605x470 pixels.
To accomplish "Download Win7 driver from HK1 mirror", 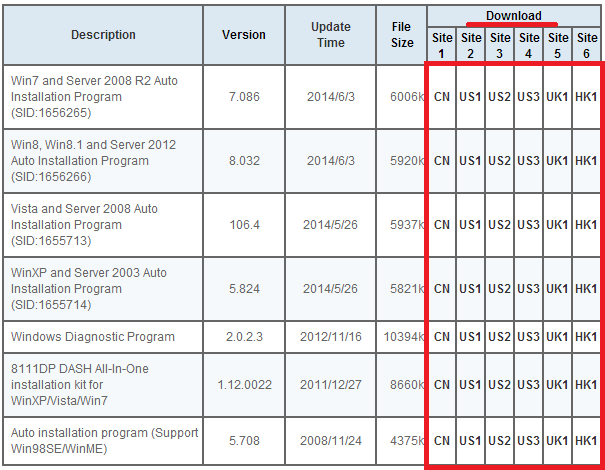I will 586,96.
